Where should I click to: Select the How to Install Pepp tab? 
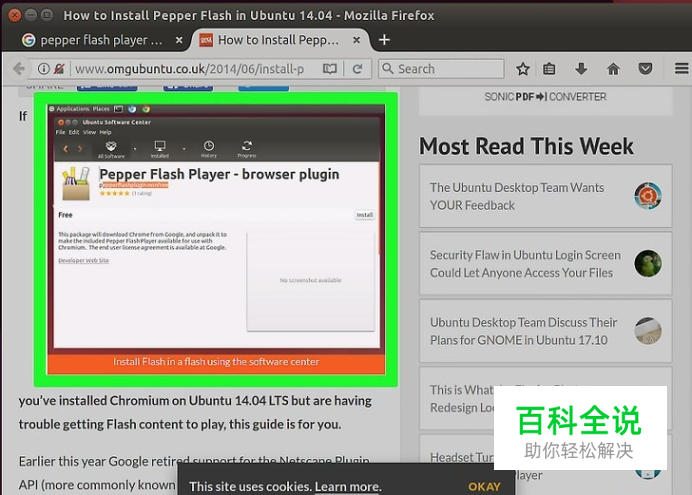(x=280, y=40)
